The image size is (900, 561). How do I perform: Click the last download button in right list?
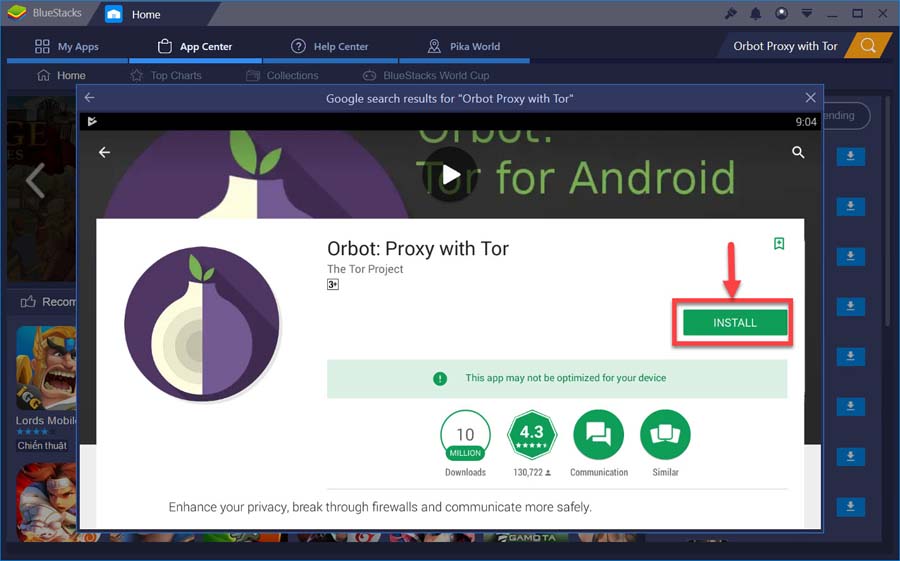[850, 506]
